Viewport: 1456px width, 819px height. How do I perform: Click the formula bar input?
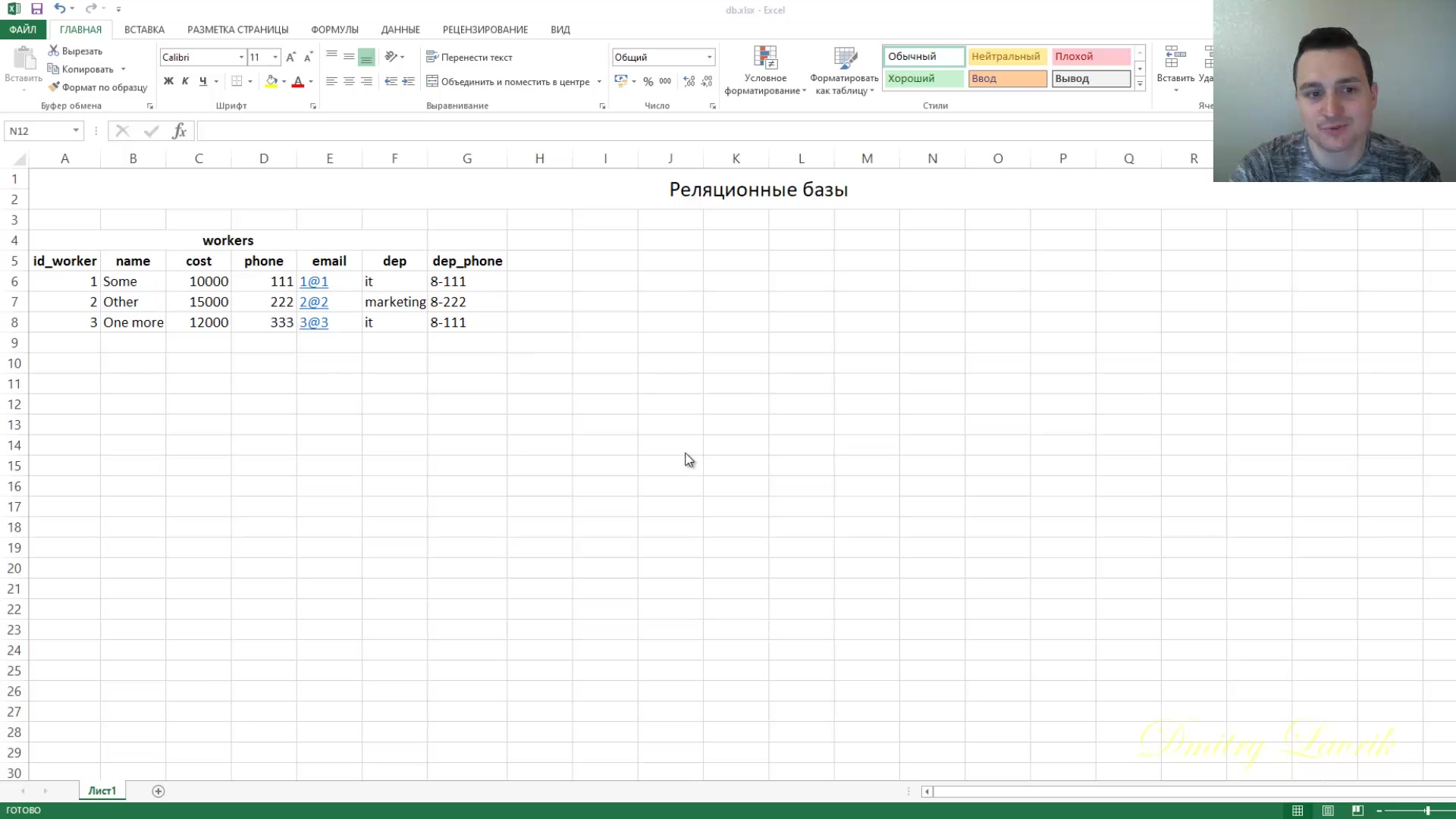(x=704, y=131)
